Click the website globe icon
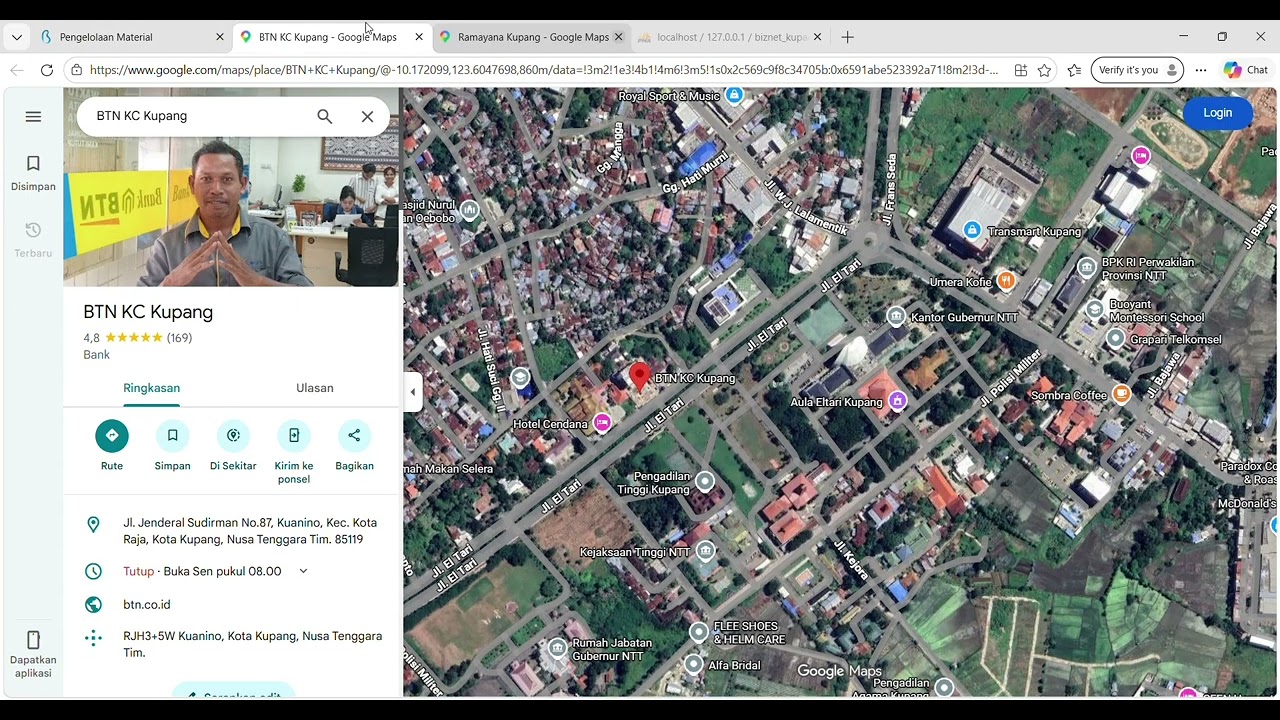This screenshot has height=720, width=1280. [93, 604]
